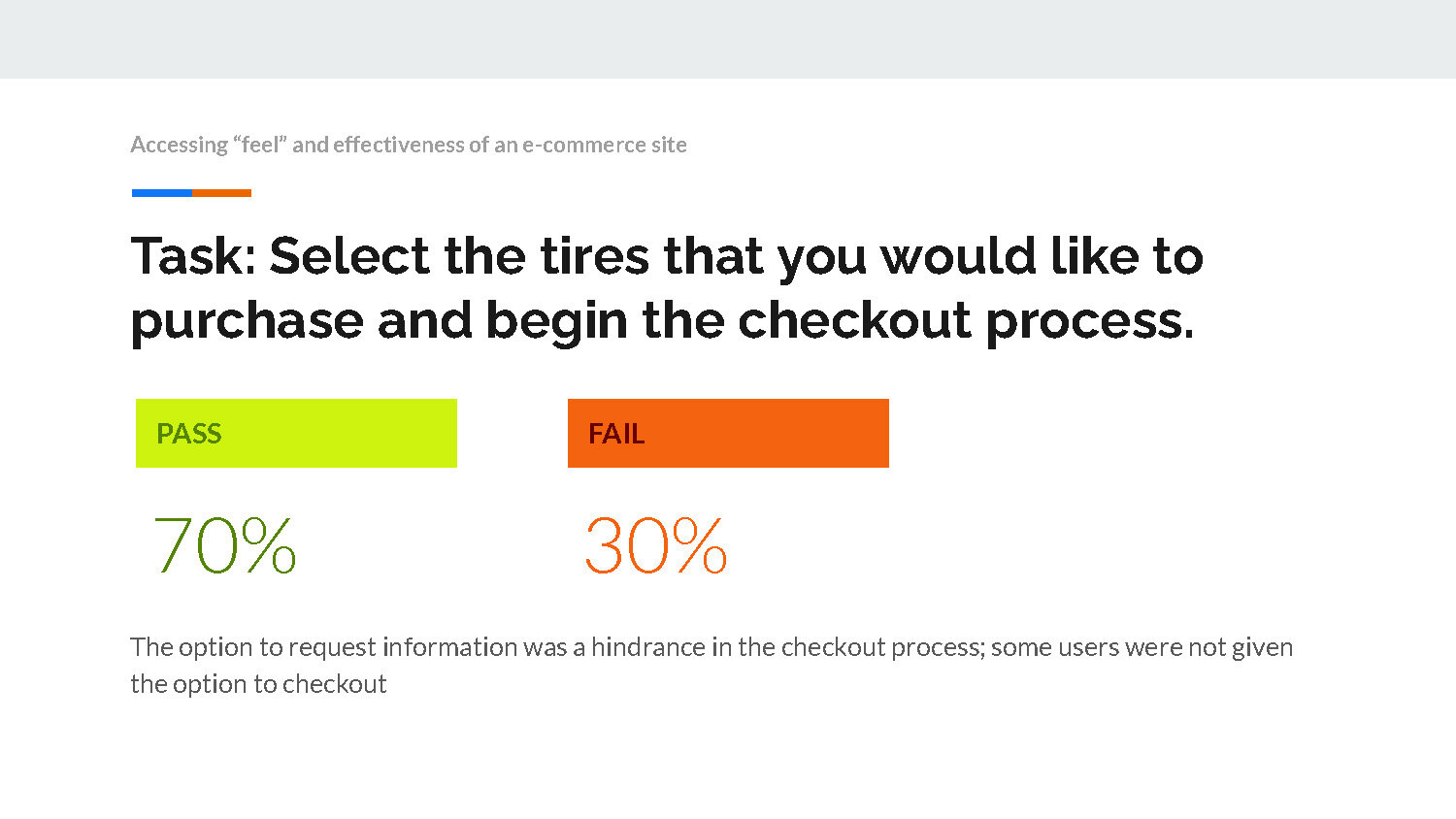Click the green PASS label box
This screenshot has height=819, width=1456.
tap(296, 433)
